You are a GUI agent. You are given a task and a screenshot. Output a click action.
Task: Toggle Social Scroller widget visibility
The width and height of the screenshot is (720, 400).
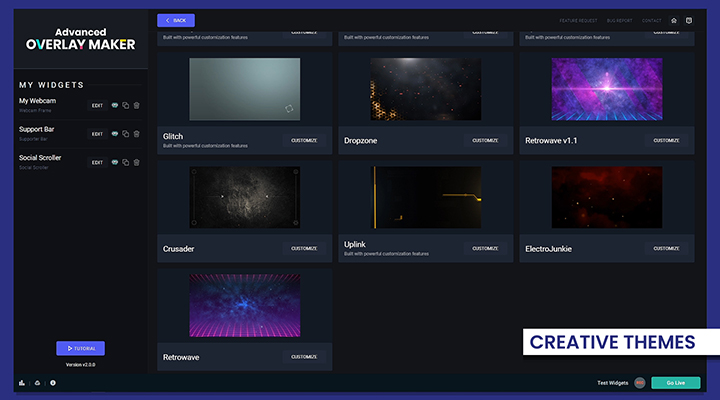point(114,162)
